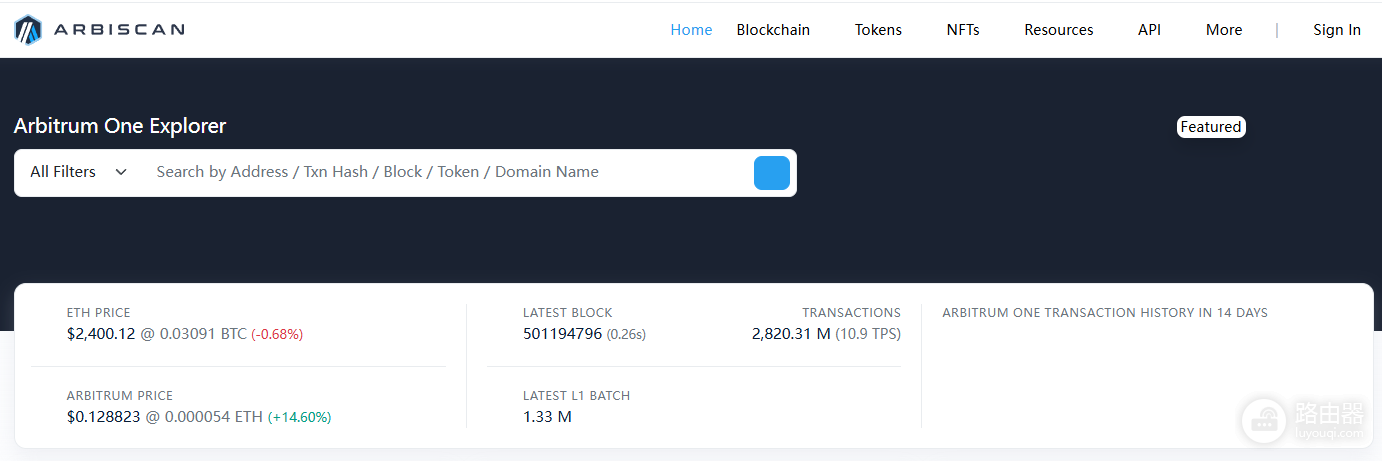1382x461 pixels.
Task: Click the blue search button
Action: coord(772,173)
